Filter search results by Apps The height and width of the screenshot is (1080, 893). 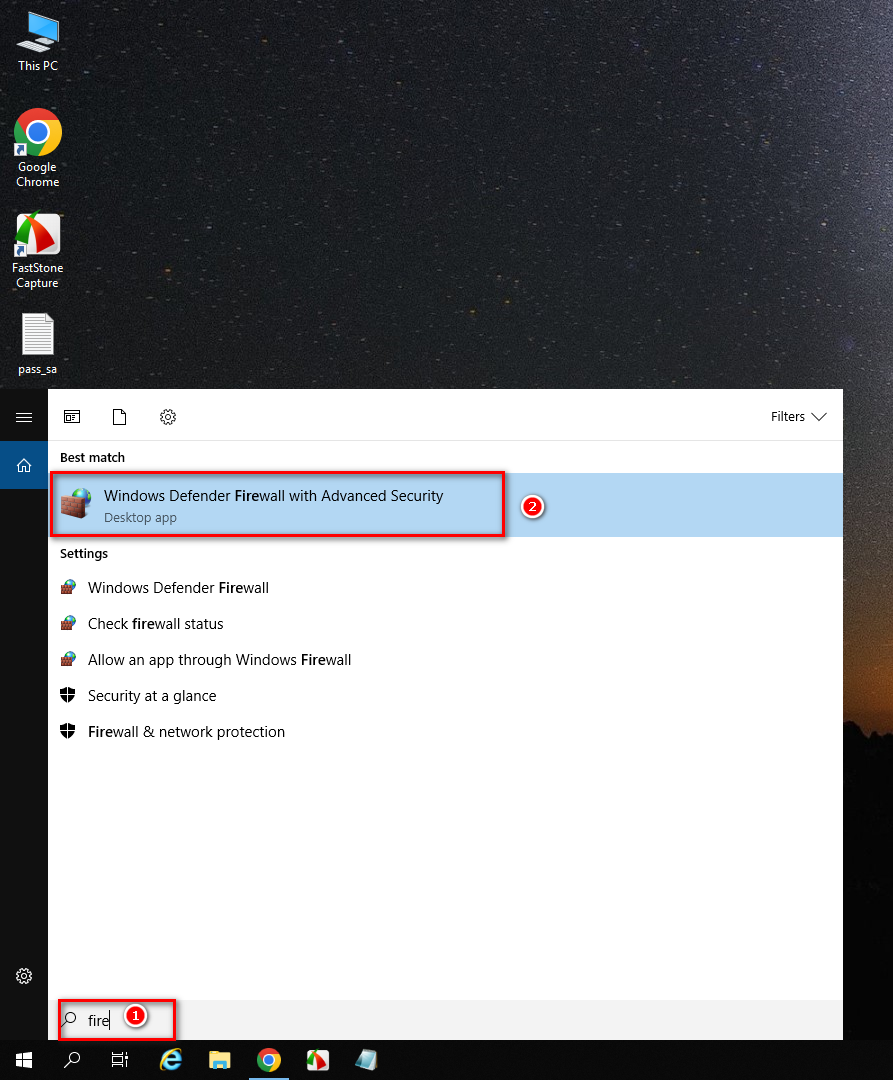pyautogui.click(x=72, y=417)
